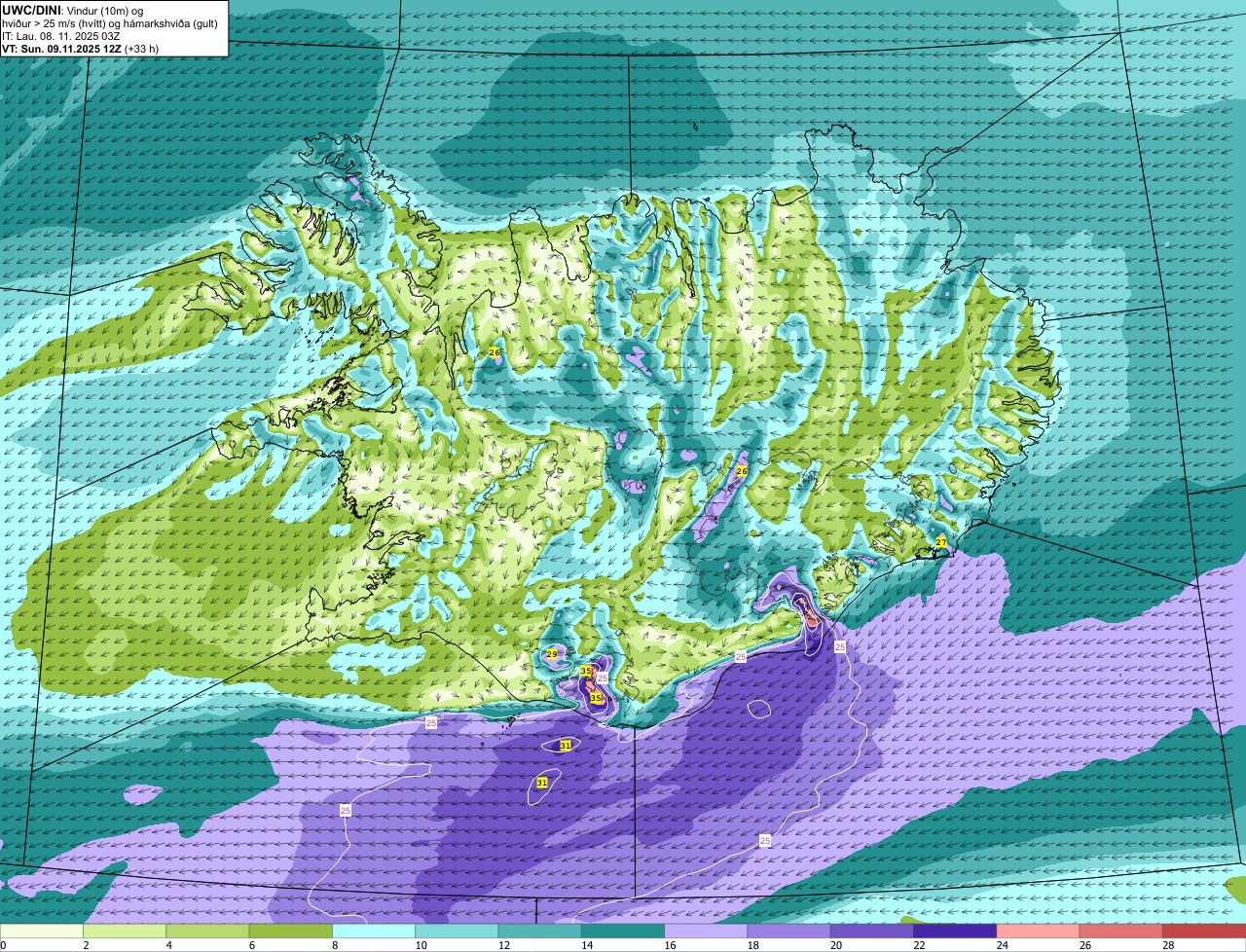Screen dimensions: 1246x952
Task: Click the 'UWC/DINI: Vindur (10m) og' title line
Action: pos(73,11)
